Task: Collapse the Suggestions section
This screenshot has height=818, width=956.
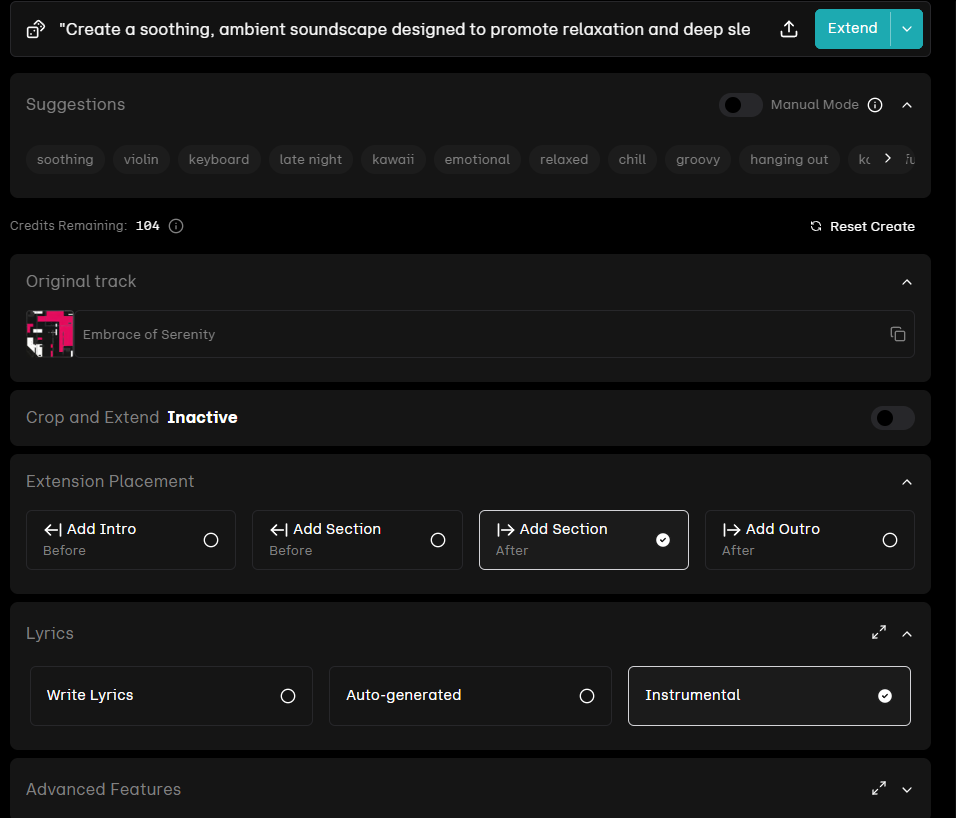Action: tap(907, 105)
